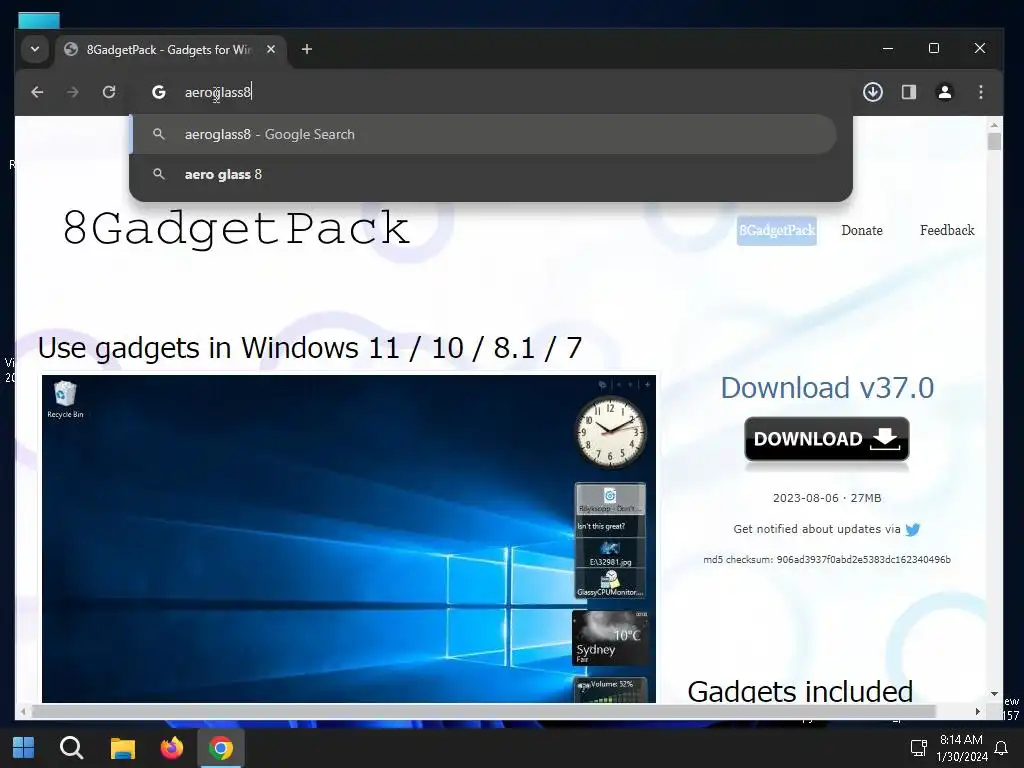1024x768 pixels.
Task: Click the horizontal scrollbar thumb
Action: click(484, 711)
